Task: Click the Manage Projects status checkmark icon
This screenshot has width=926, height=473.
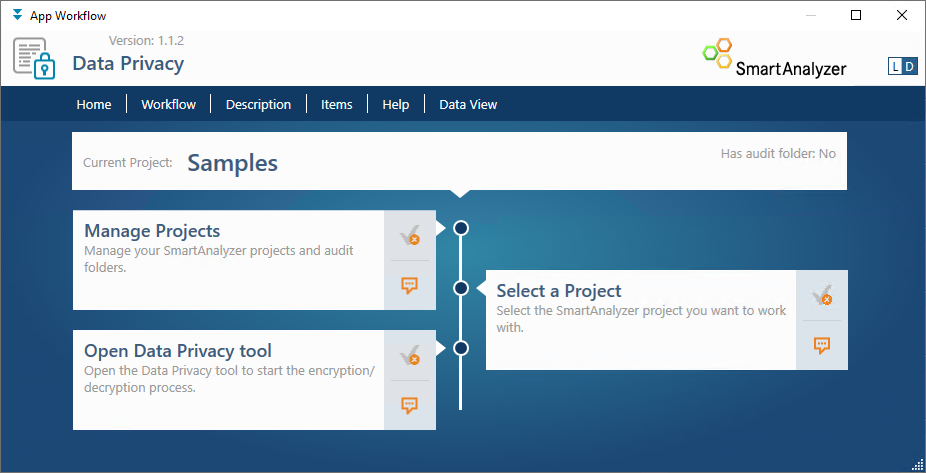Action: (x=409, y=236)
